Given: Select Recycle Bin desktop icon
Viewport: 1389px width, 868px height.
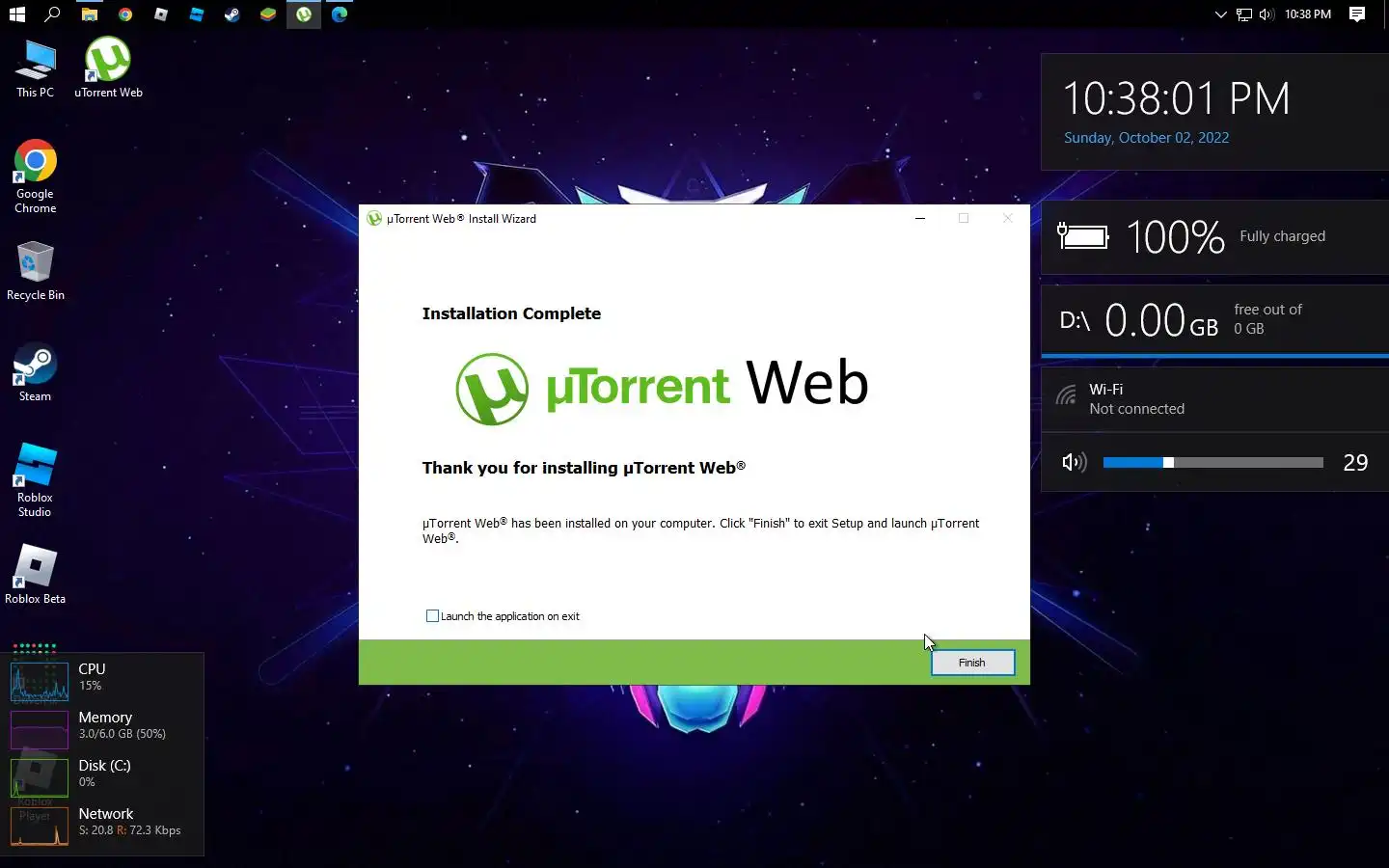Looking at the screenshot, I should coord(36,271).
